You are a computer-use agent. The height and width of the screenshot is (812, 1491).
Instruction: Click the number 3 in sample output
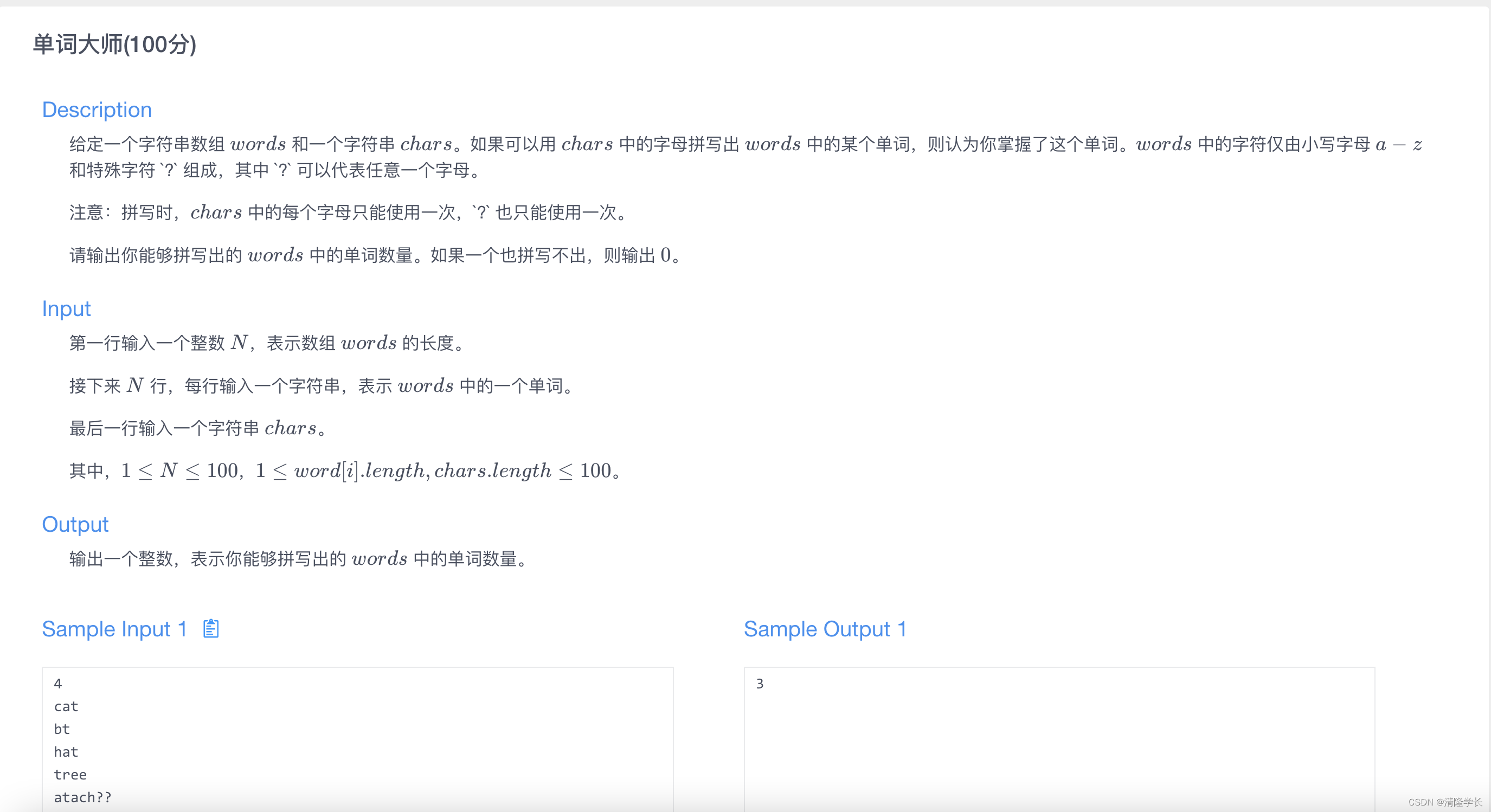[760, 684]
